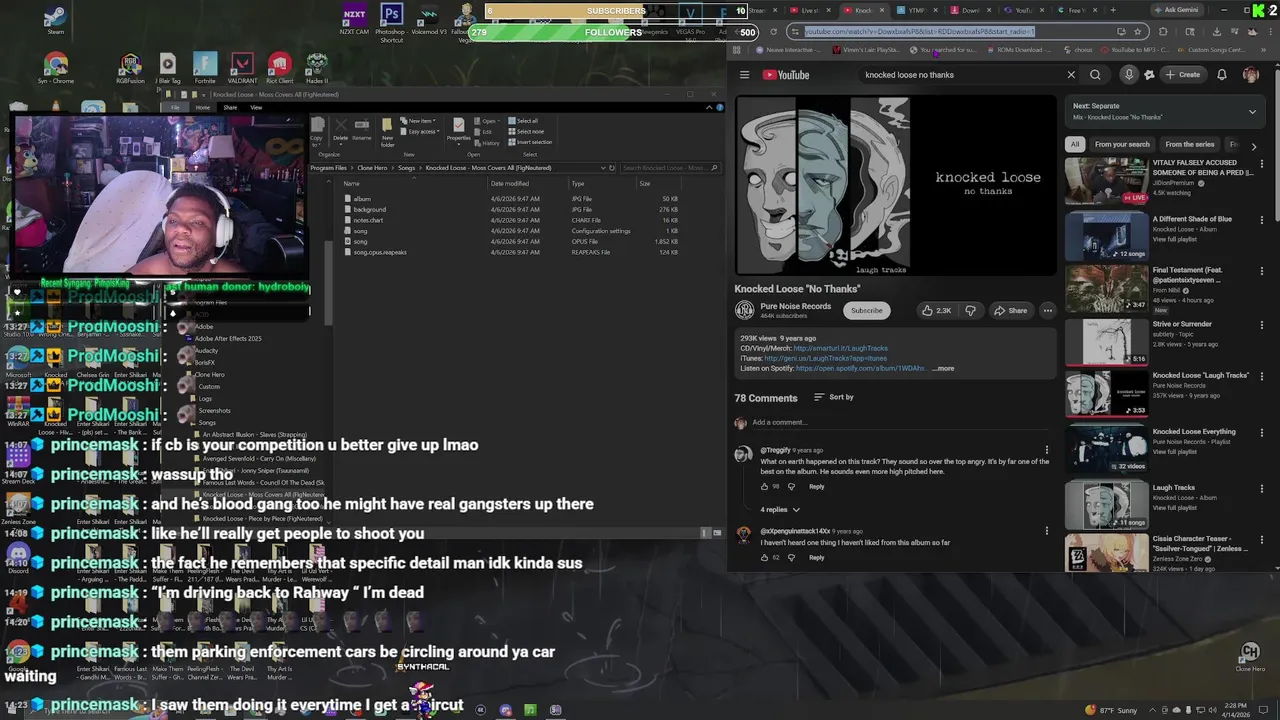Like the No Thanks video
Viewport: 1280px width, 720px height.
point(936,311)
